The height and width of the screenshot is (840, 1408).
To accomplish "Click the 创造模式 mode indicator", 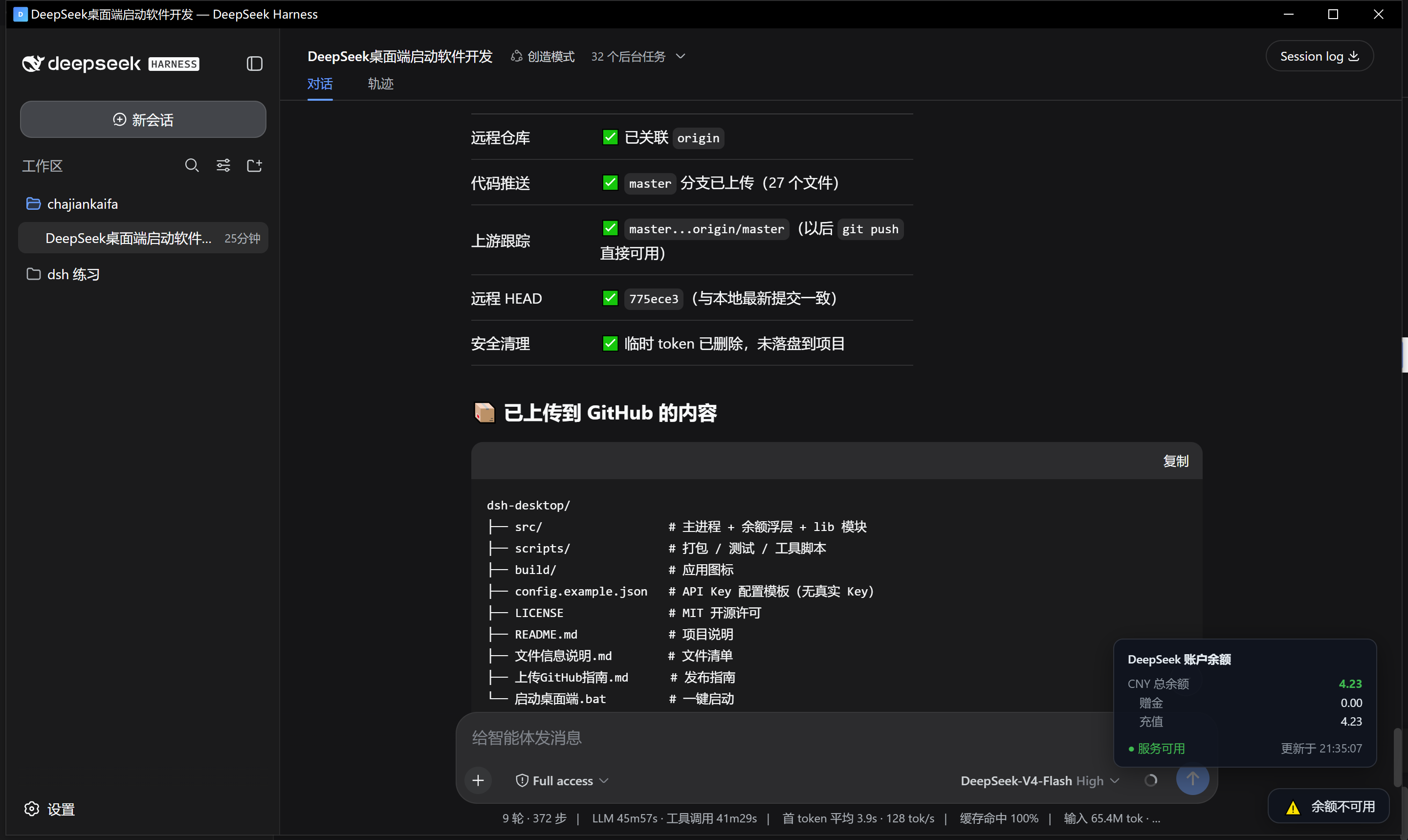I will (543, 57).
